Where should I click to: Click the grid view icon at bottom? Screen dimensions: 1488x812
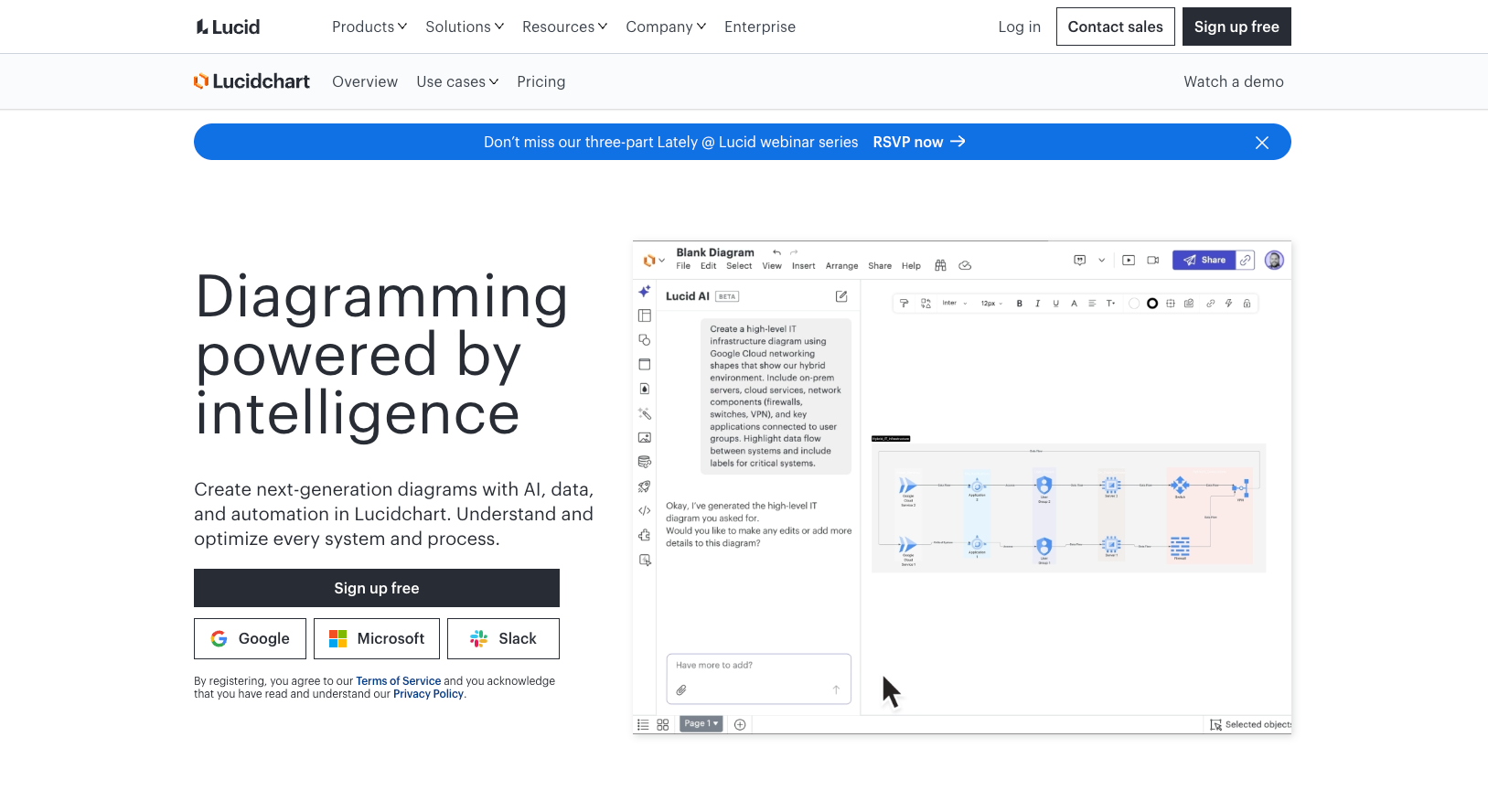[x=663, y=725]
